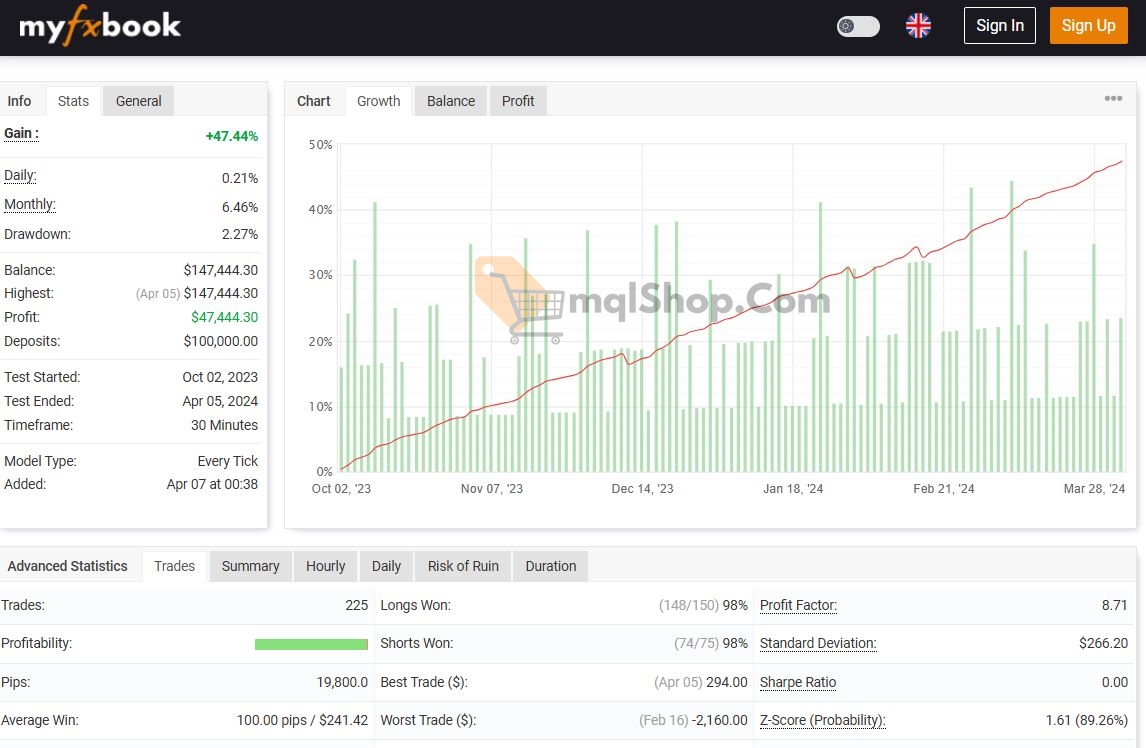The width and height of the screenshot is (1146, 748).
Task: Toggle the dark mode switch
Action: click(x=857, y=25)
